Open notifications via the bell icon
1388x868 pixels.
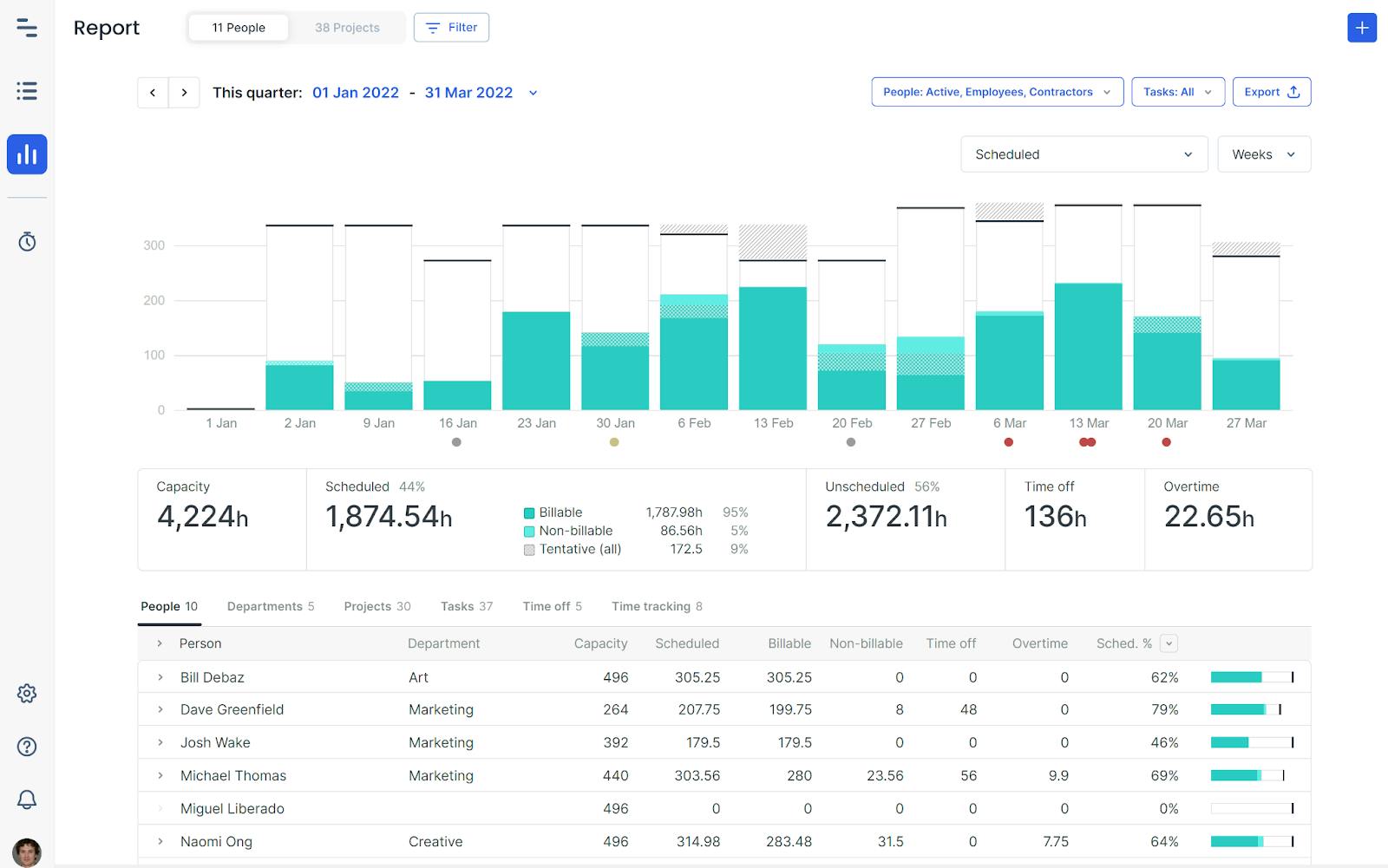(x=27, y=799)
